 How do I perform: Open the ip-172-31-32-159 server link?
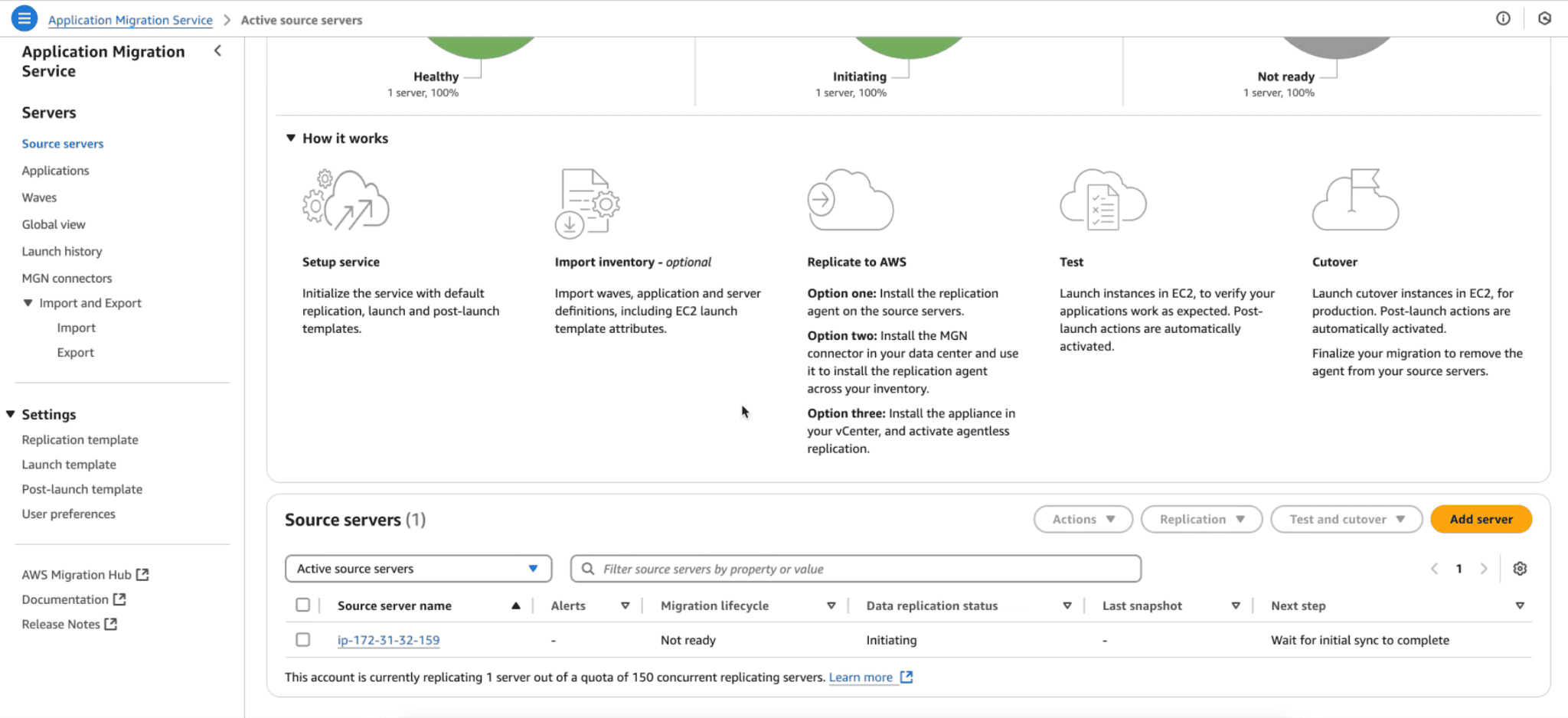click(388, 640)
